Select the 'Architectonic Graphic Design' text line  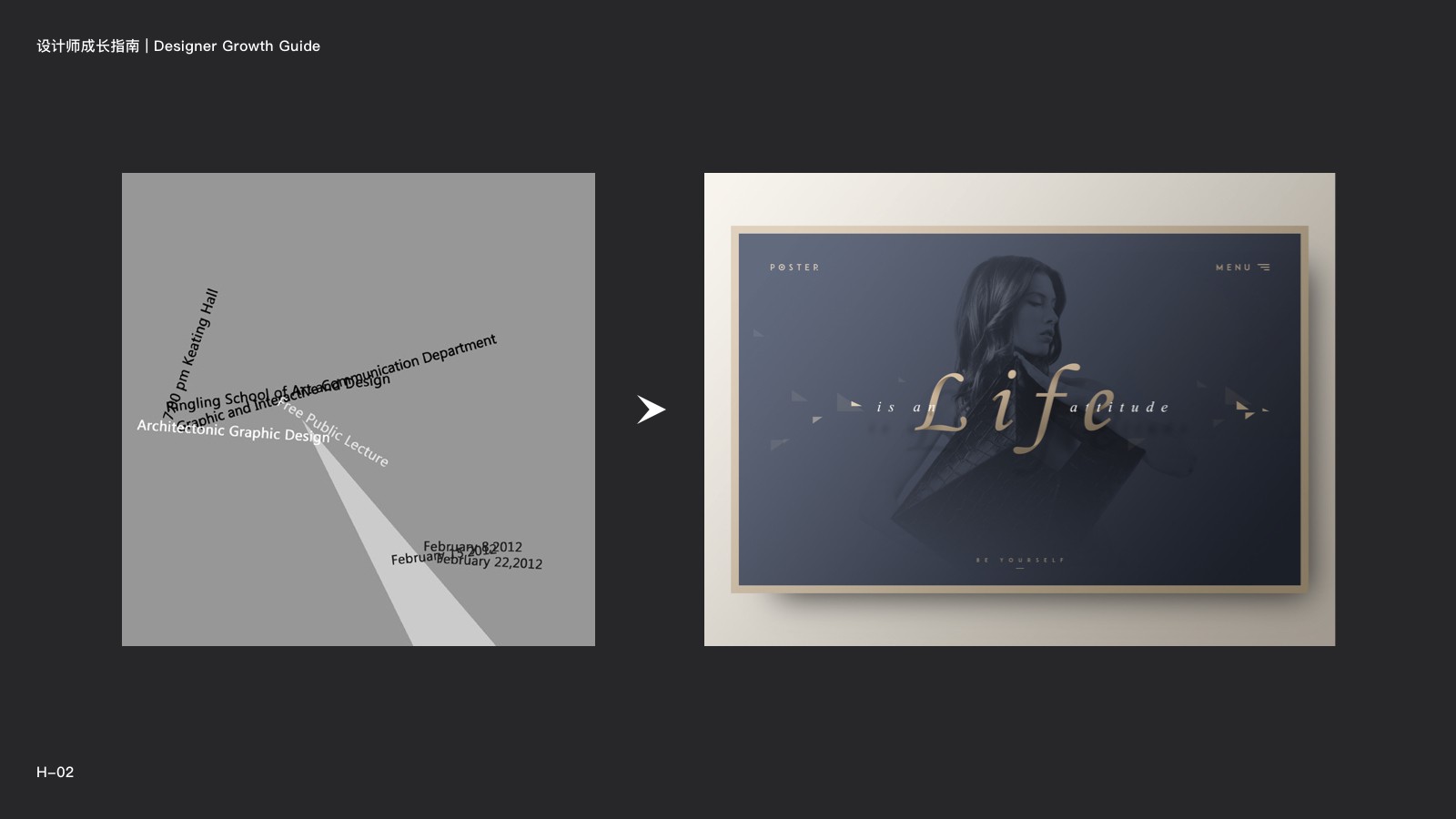pyautogui.click(x=233, y=430)
